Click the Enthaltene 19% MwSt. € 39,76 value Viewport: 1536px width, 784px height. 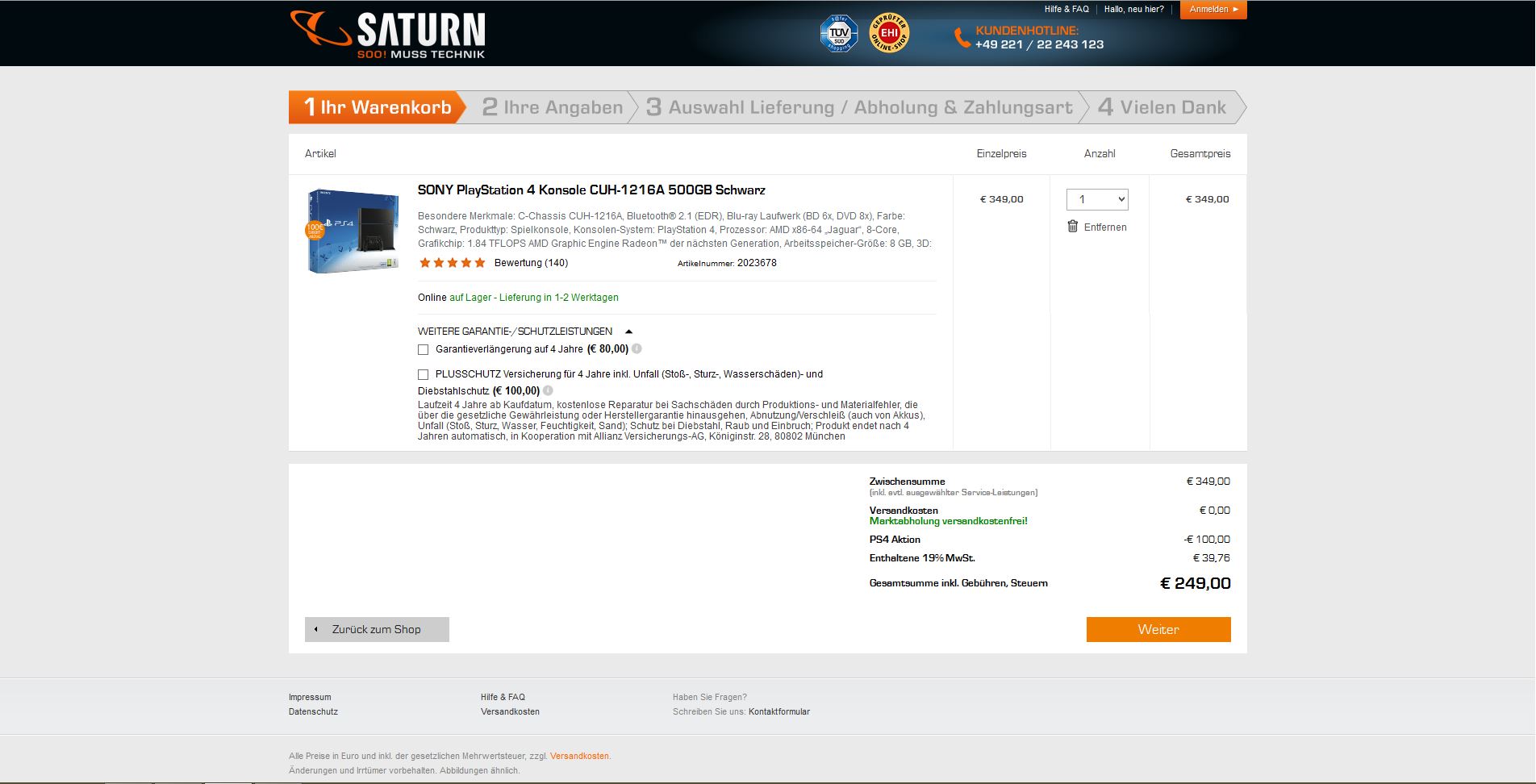1212,558
